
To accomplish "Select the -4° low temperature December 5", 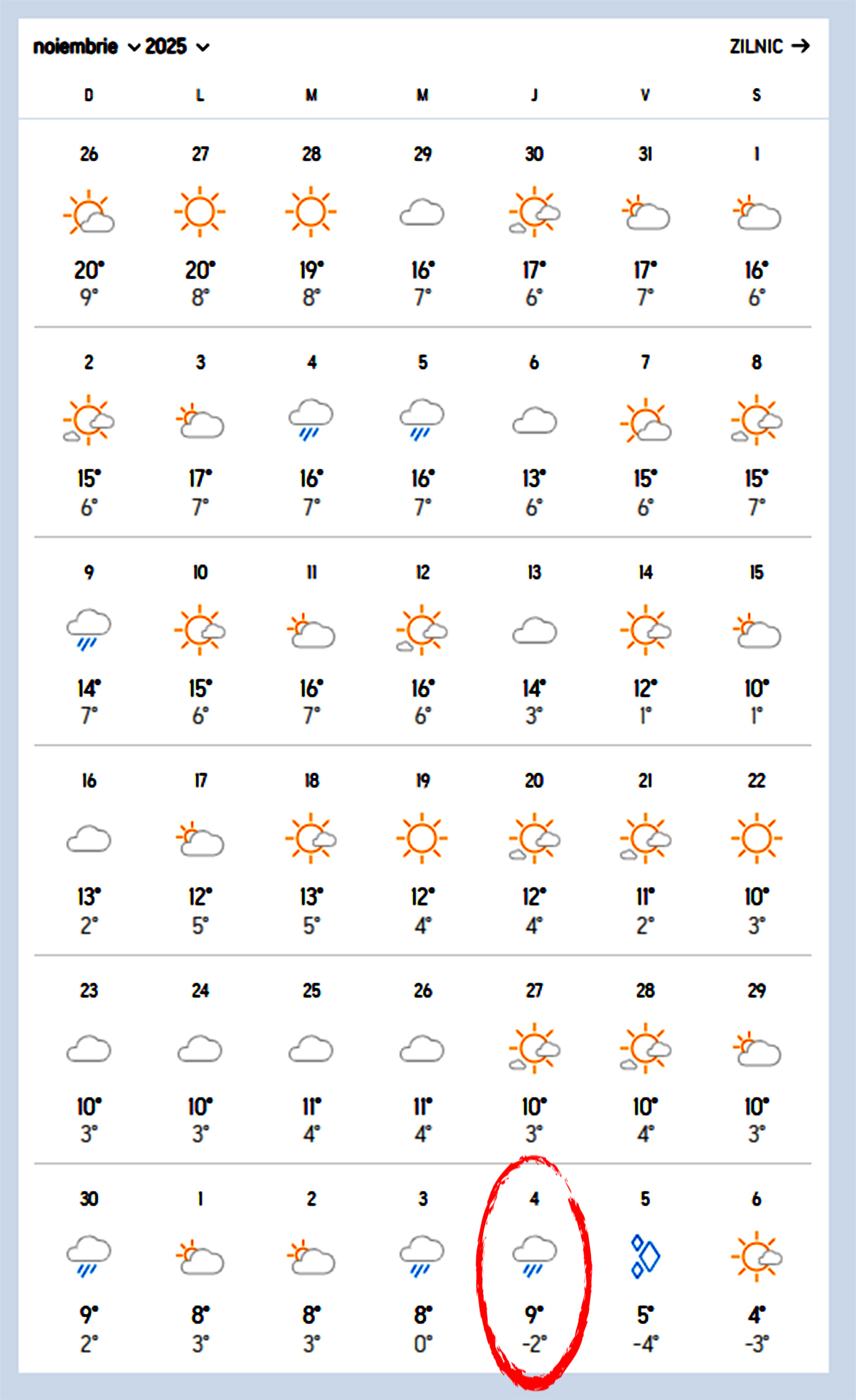I will (x=645, y=1344).
